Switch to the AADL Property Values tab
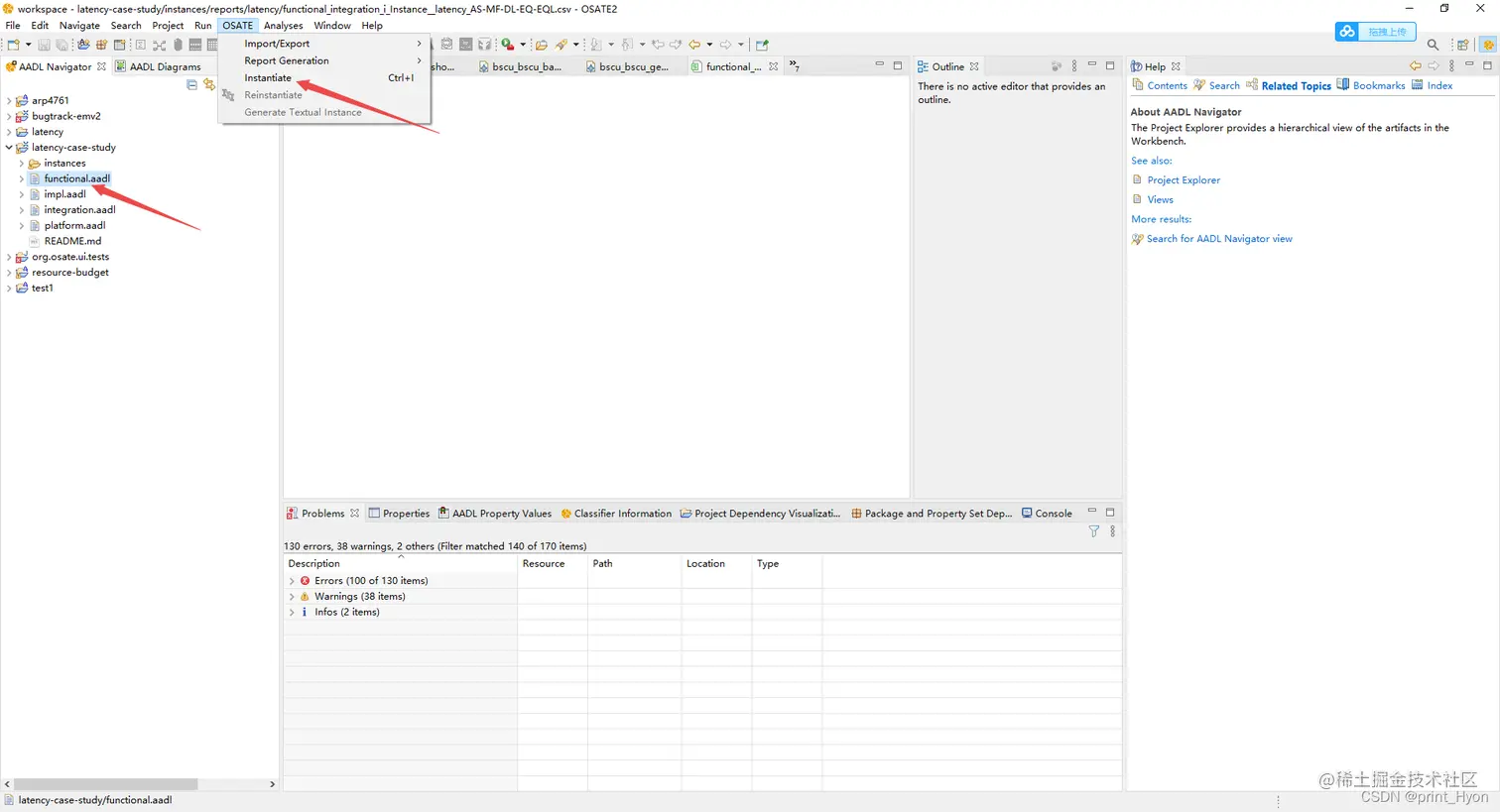 pos(494,514)
